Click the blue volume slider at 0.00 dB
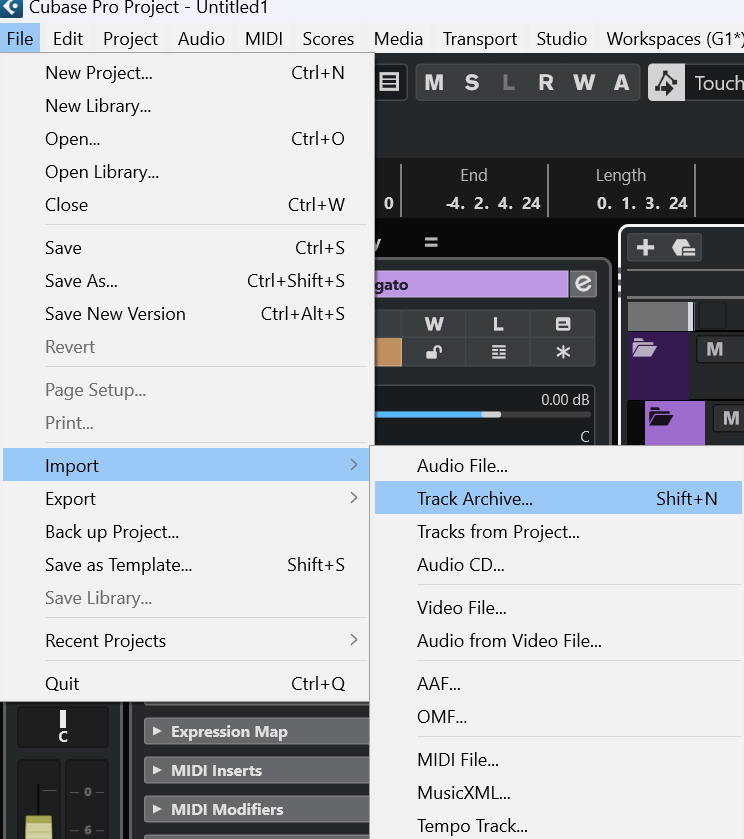This screenshot has height=839, width=744. tap(484, 415)
